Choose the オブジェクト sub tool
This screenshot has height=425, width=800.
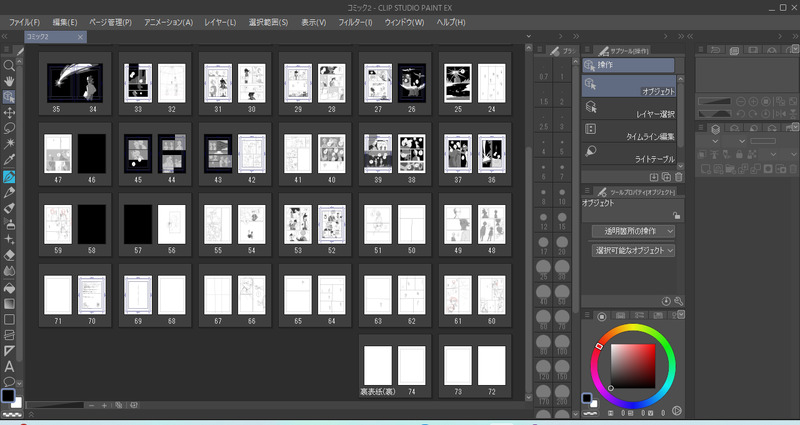pyautogui.click(x=629, y=86)
